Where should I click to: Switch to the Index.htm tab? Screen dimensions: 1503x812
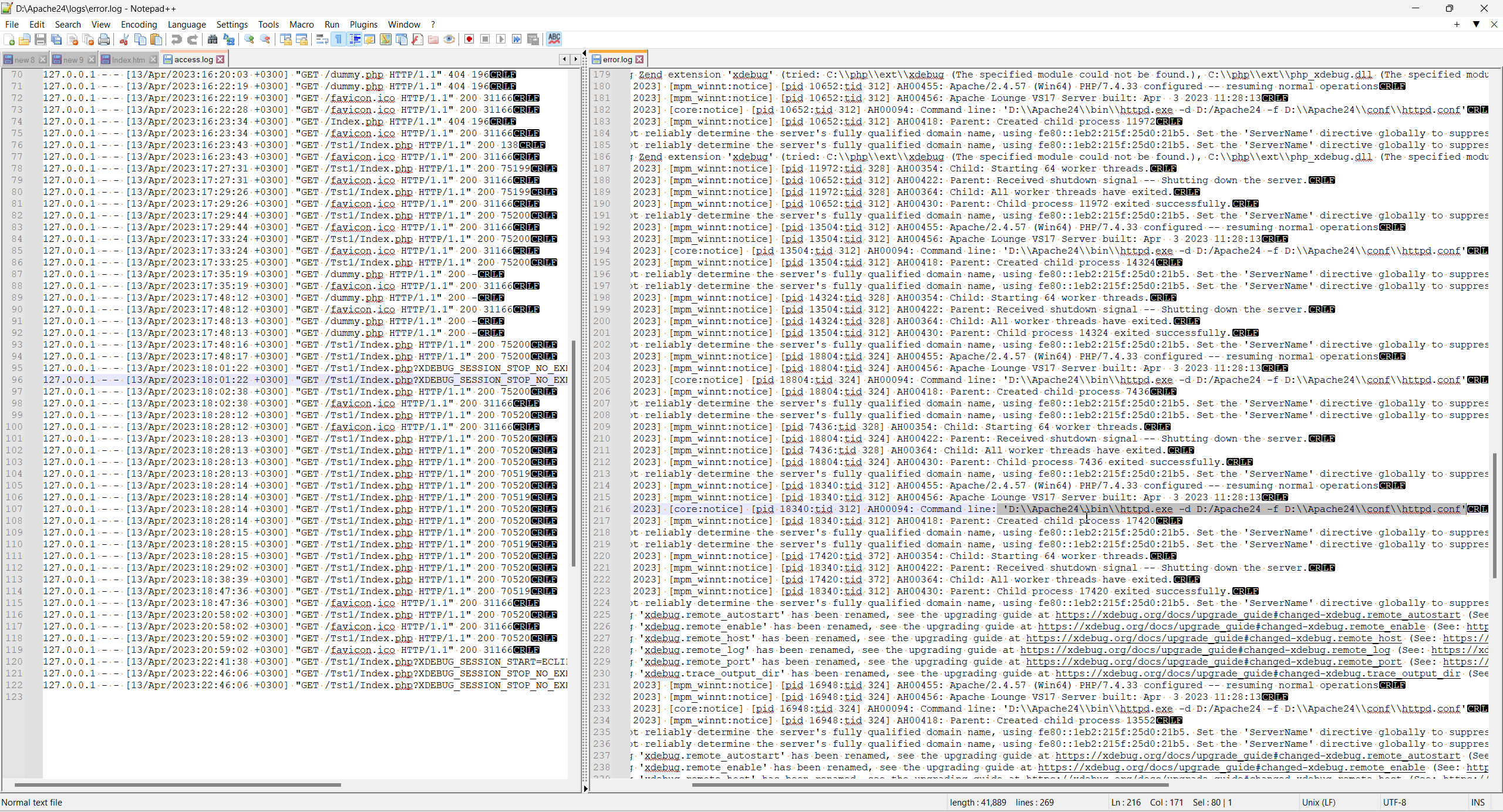pyautogui.click(x=127, y=59)
